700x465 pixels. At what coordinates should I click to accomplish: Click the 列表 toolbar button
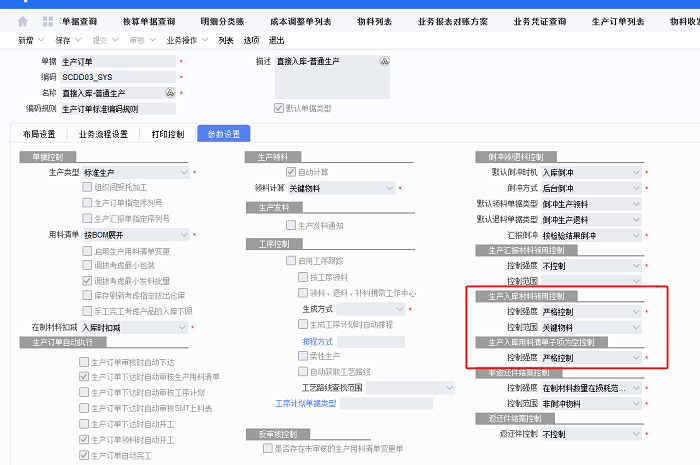pyautogui.click(x=226, y=40)
